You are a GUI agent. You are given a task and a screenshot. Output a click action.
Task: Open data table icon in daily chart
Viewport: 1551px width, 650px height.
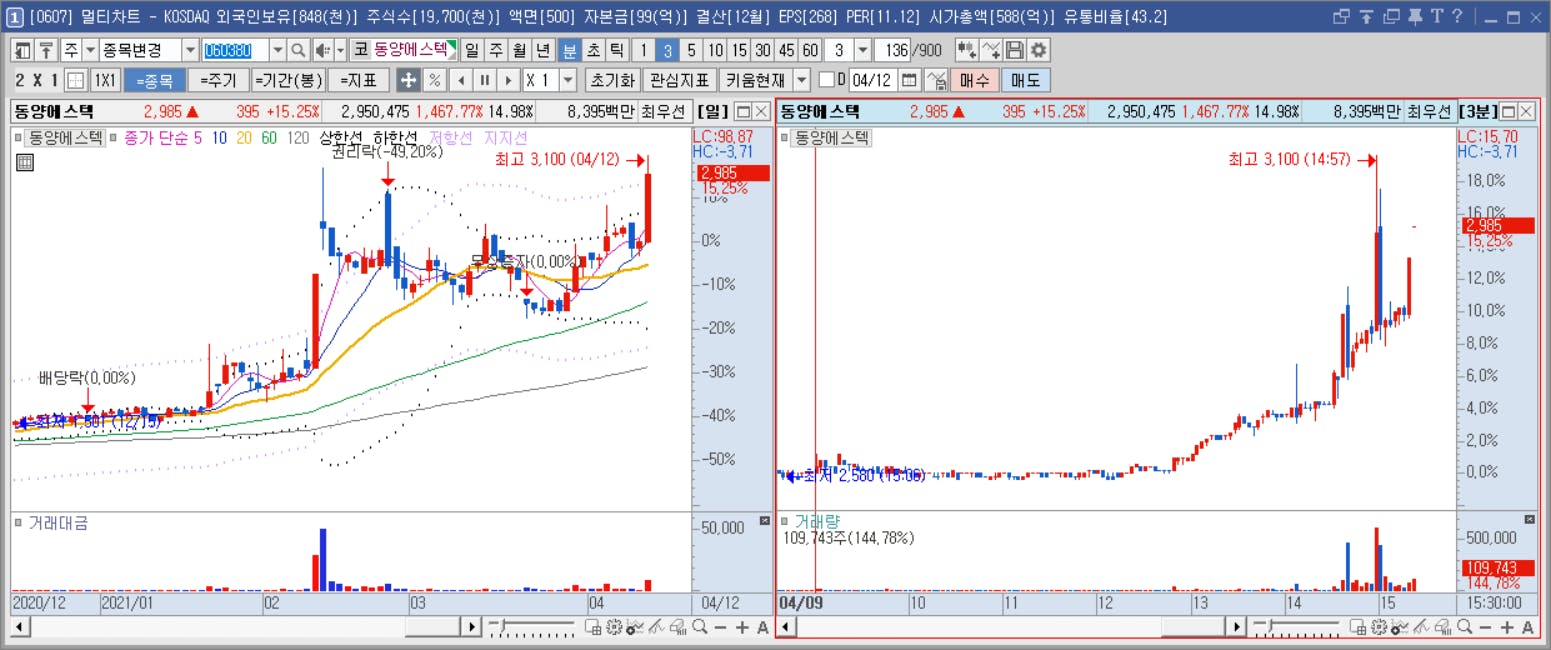(x=25, y=162)
